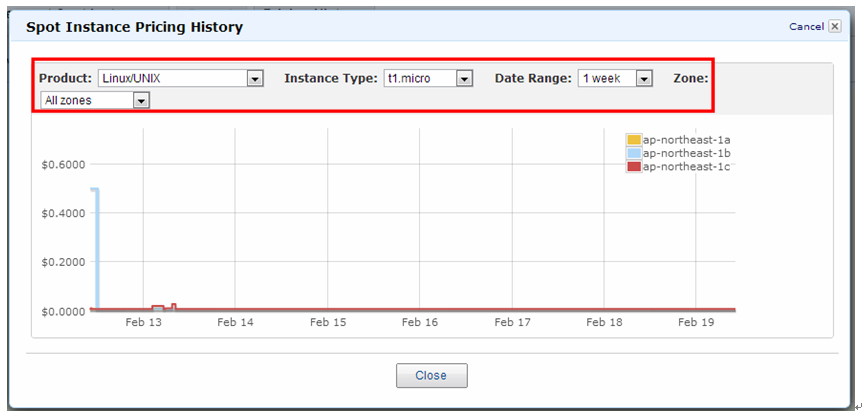867x417 pixels.
Task: Click the $0.0000 price axis label
Action: (x=64, y=311)
